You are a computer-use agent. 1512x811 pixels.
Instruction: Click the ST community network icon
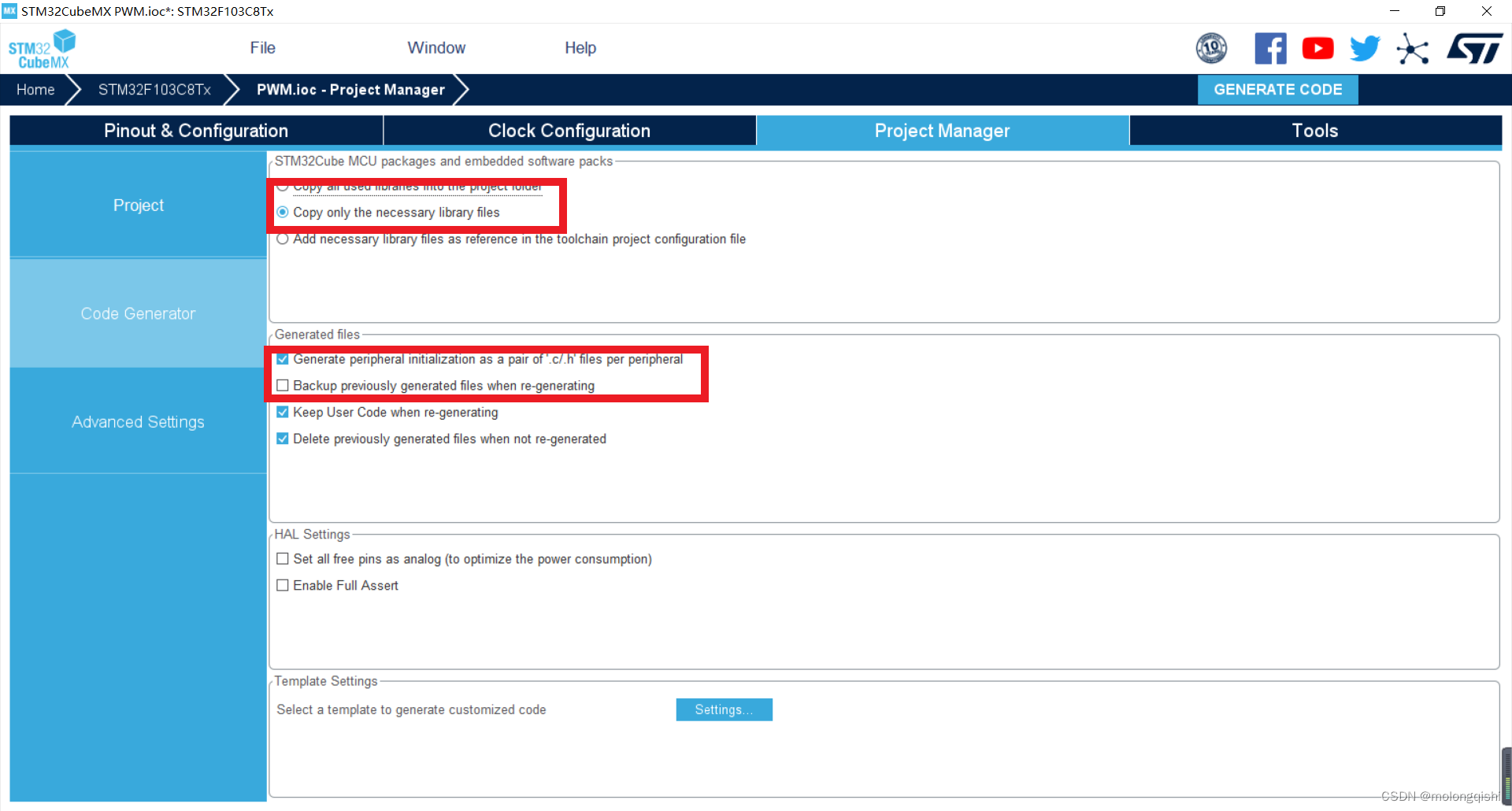point(1413,49)
